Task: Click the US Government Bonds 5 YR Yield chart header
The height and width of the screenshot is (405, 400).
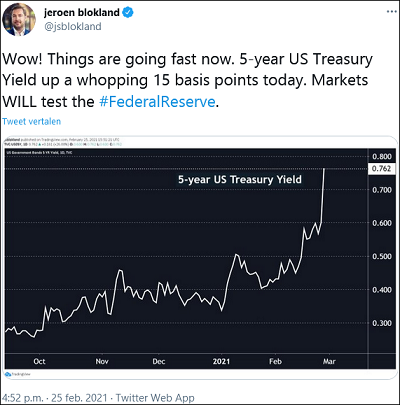Action: 39,152
